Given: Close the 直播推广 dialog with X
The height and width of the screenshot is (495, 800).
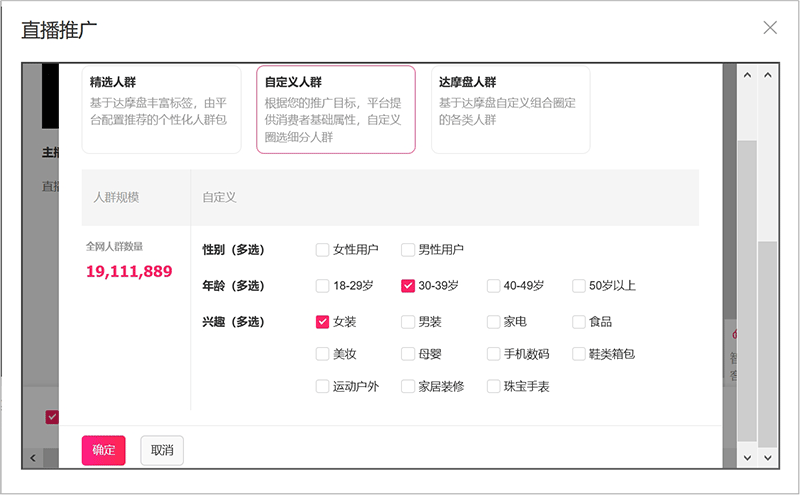Looking at the screenshot, I should point(770,28).
